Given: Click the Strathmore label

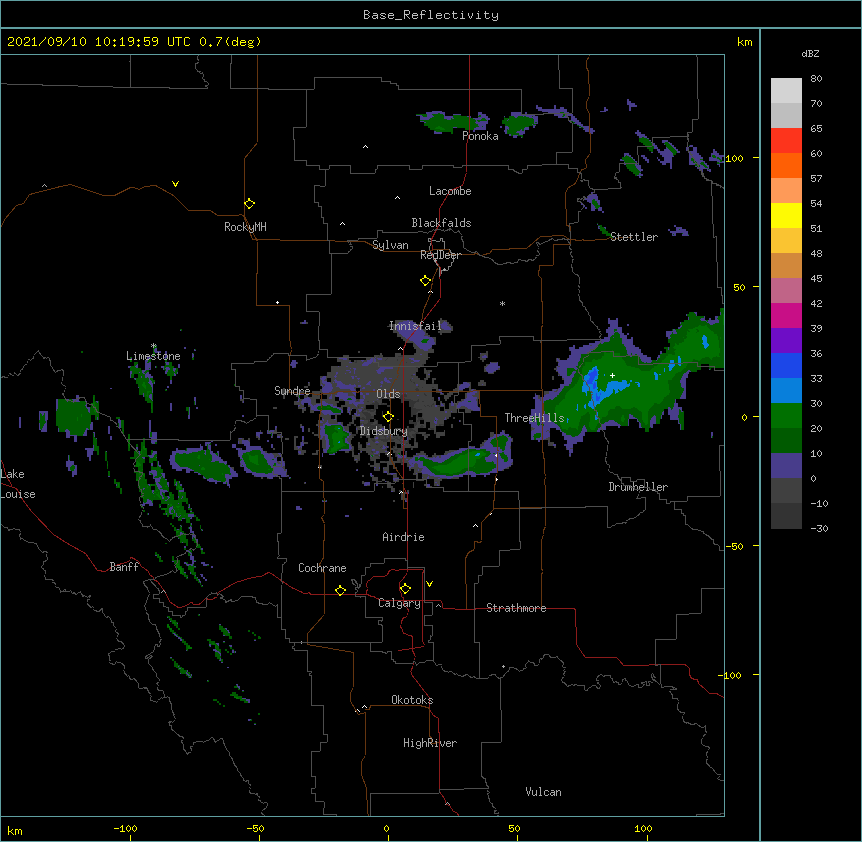Looking at the screenshot, I should [x=516, y=608].
